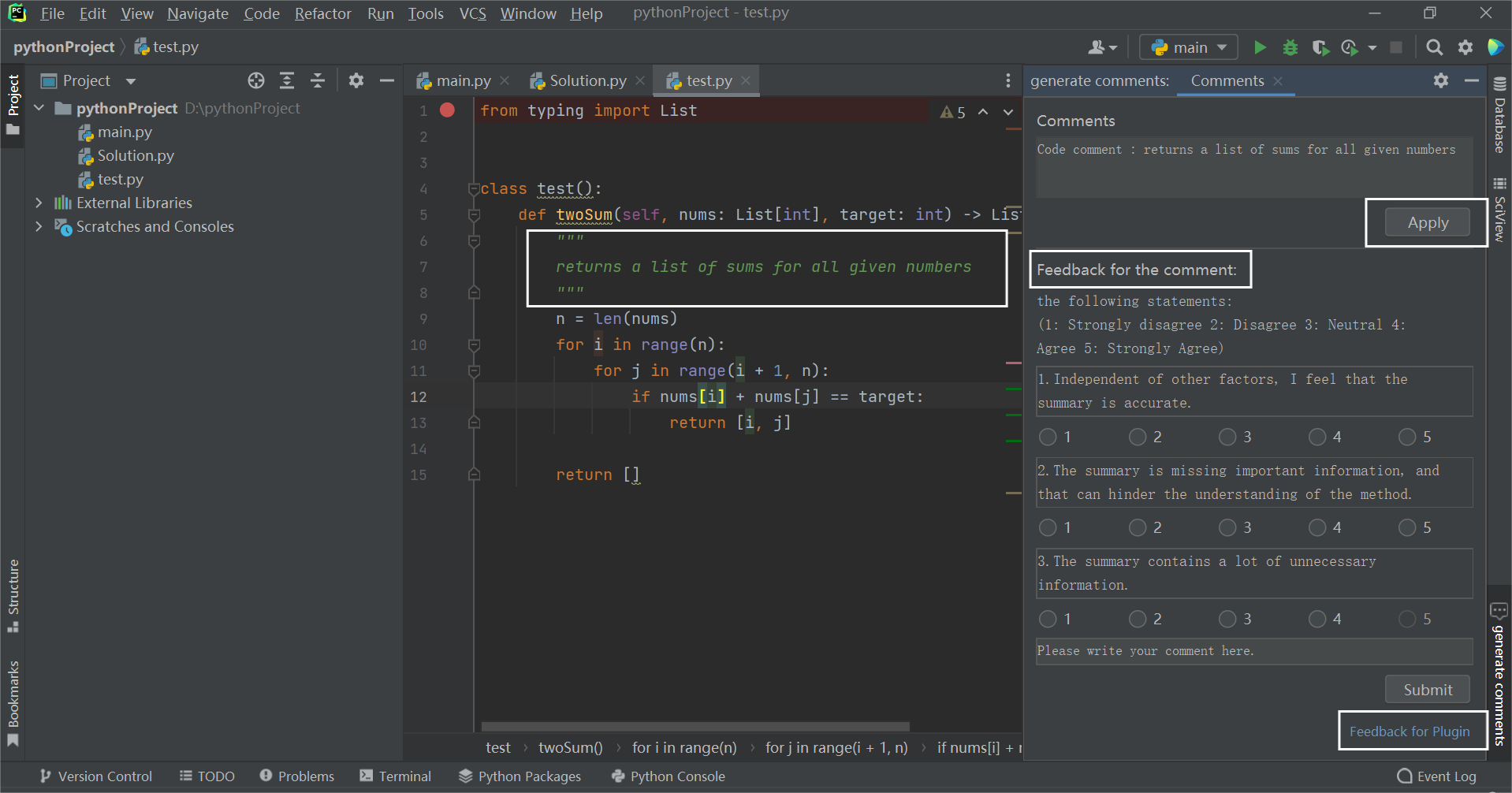Open the VCS menu
The width and height of the screenshot is (1512, 793).
[472, 13]
